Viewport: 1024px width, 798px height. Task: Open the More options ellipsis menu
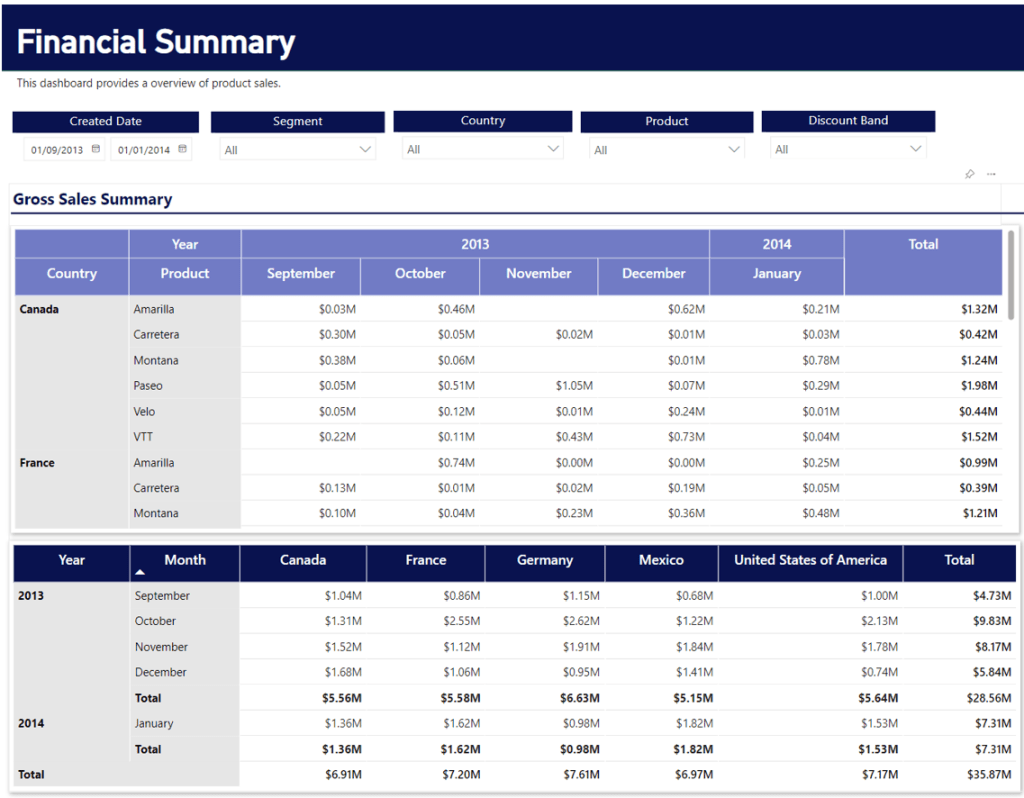coord(991,173)
